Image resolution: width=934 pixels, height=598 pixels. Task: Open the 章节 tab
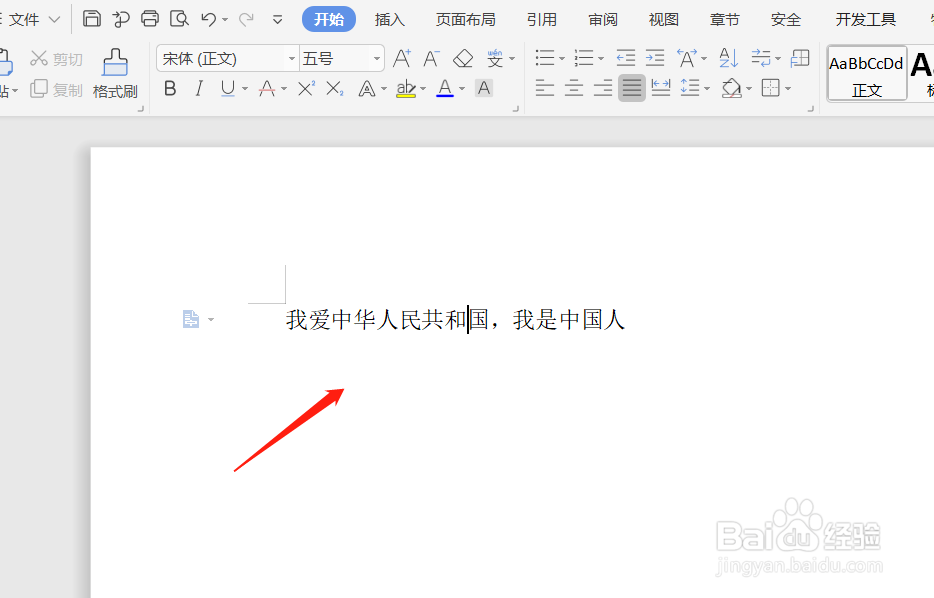724,20
